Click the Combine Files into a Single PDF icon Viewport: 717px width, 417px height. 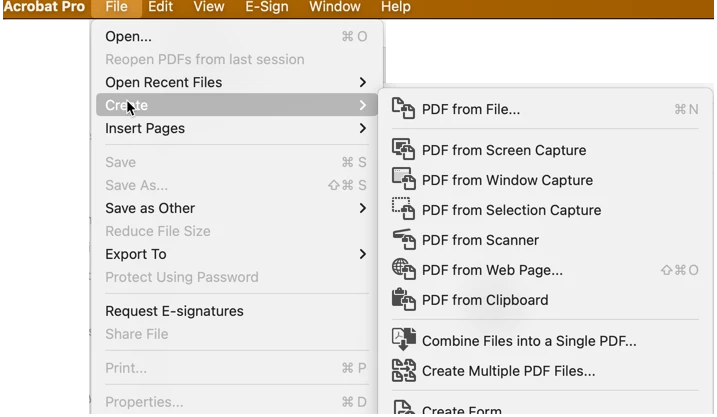pos(403,340)
